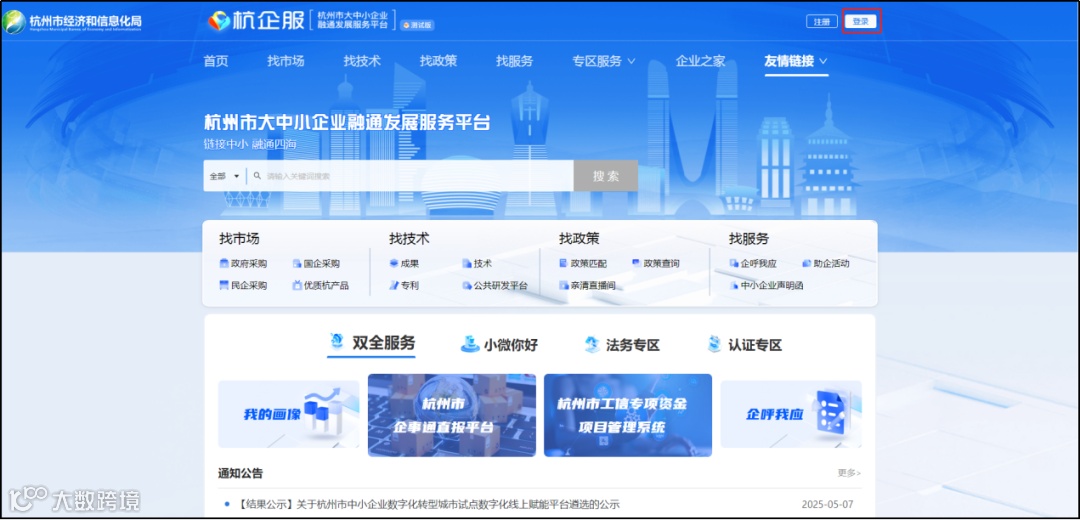Click the 找市场 section heading
Viewport: 1080px width, 520px height.
[240, 239]
